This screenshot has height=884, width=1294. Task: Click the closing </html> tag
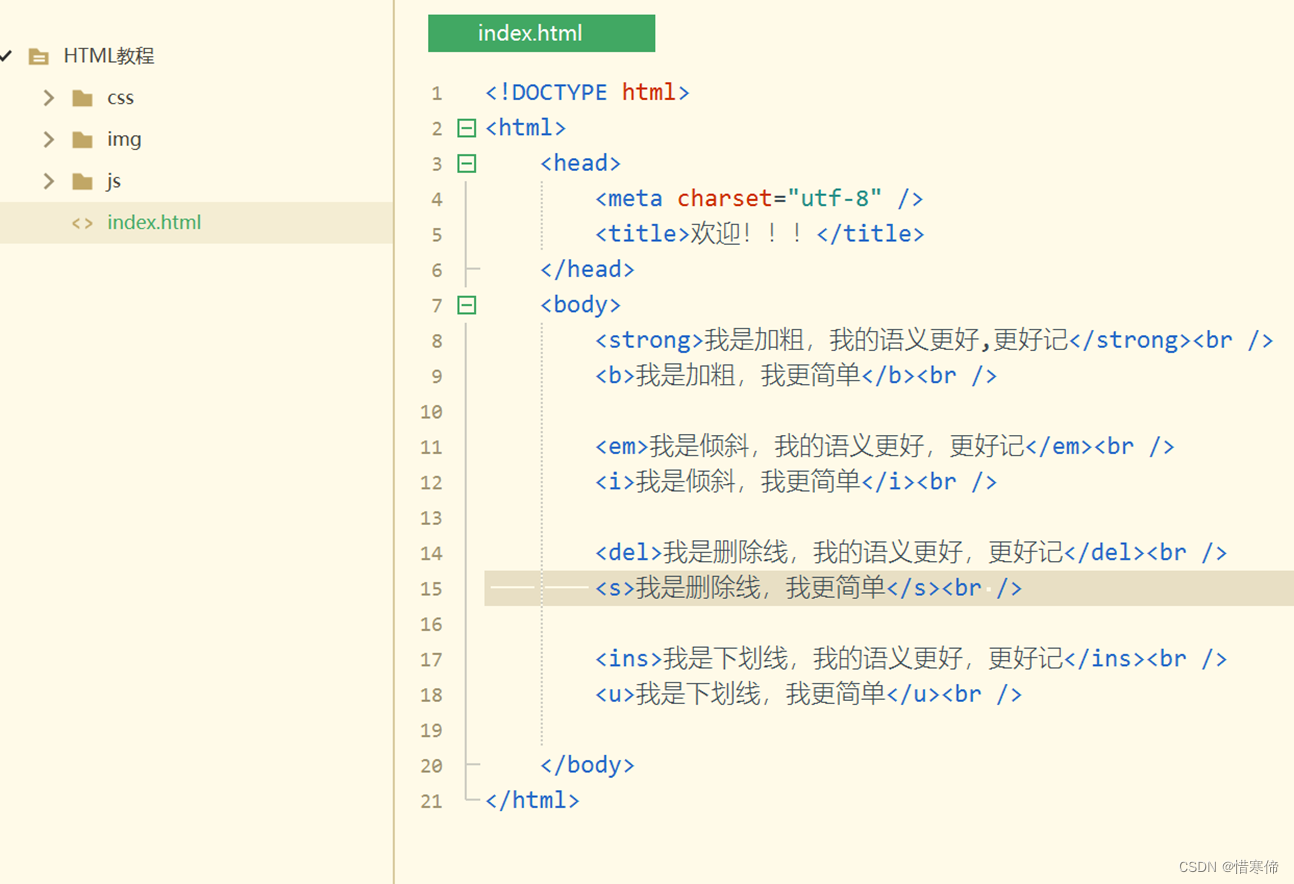click(532, 800)
